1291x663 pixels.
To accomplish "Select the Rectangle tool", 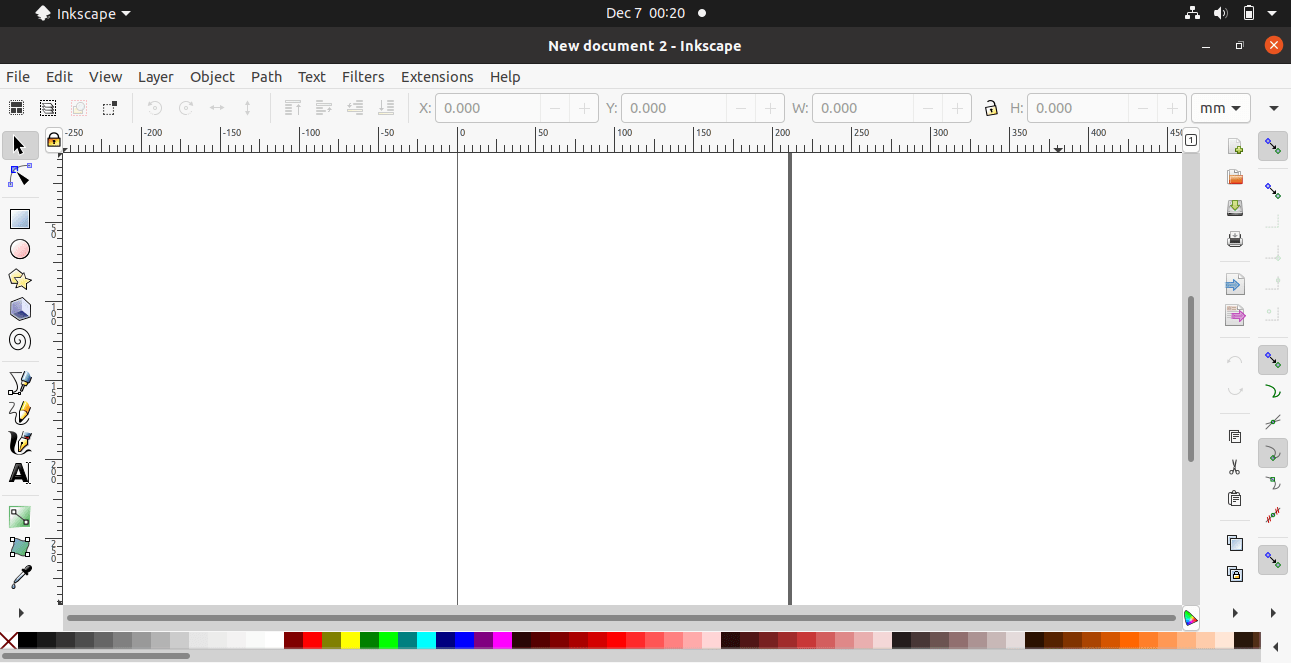I will click(x=19, y=218).
